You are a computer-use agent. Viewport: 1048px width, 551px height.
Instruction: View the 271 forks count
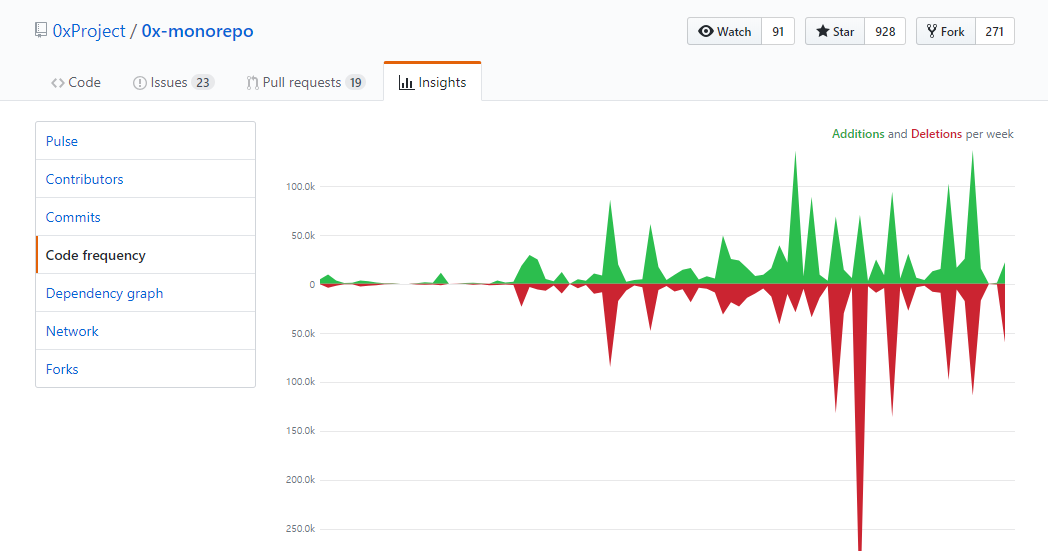995,31
